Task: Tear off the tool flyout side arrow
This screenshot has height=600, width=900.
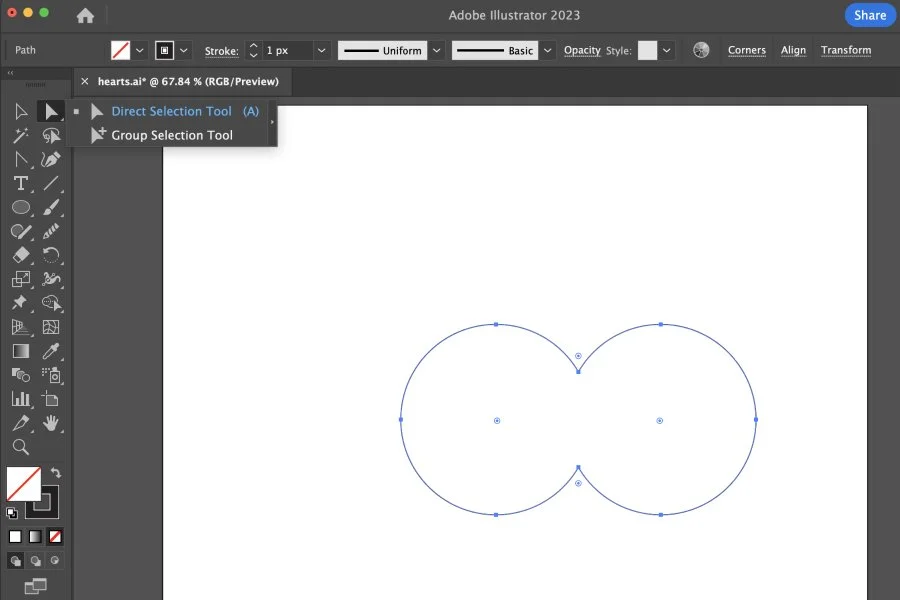Action: [x=272, y=122]
